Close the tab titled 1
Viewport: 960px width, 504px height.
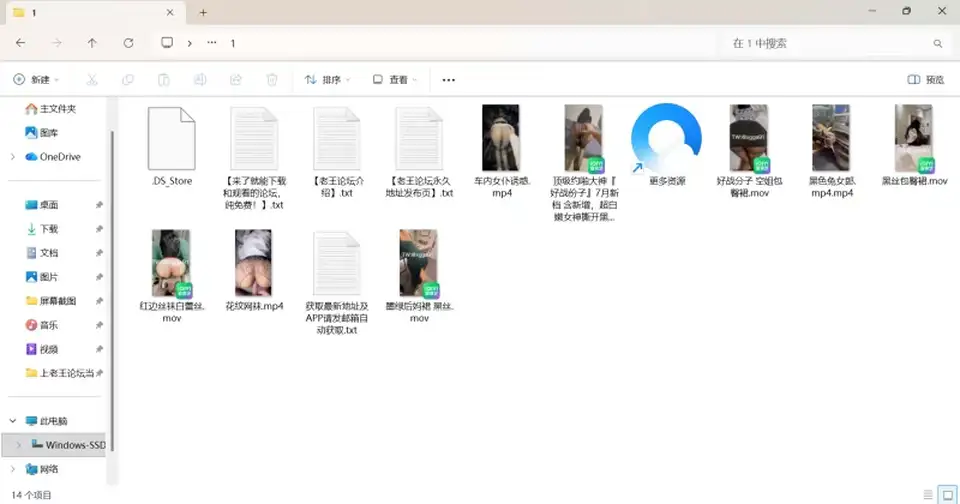coord(170,12)
